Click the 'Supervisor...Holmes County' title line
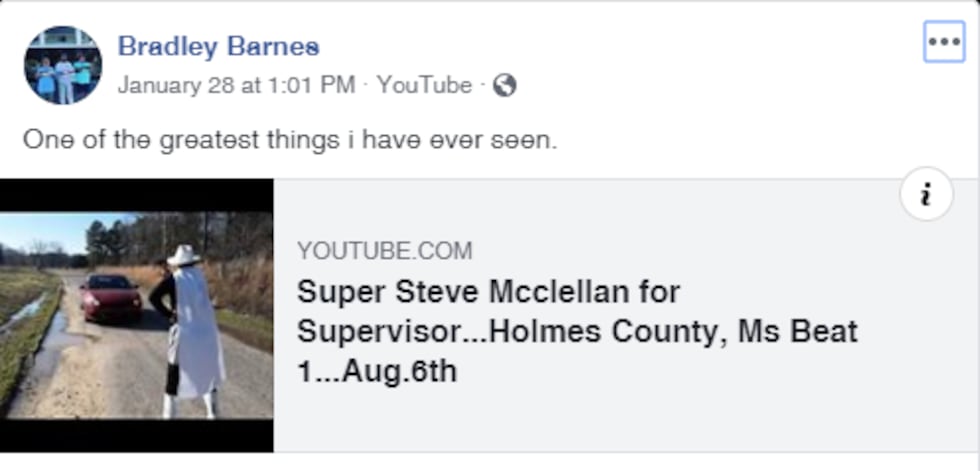The width and height of the screenshot is (980, 471). click(x=577, y=331)
